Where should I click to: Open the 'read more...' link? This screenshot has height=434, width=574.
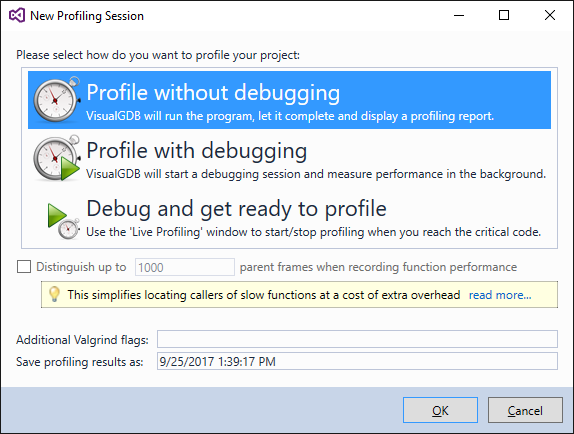[500, 295]
